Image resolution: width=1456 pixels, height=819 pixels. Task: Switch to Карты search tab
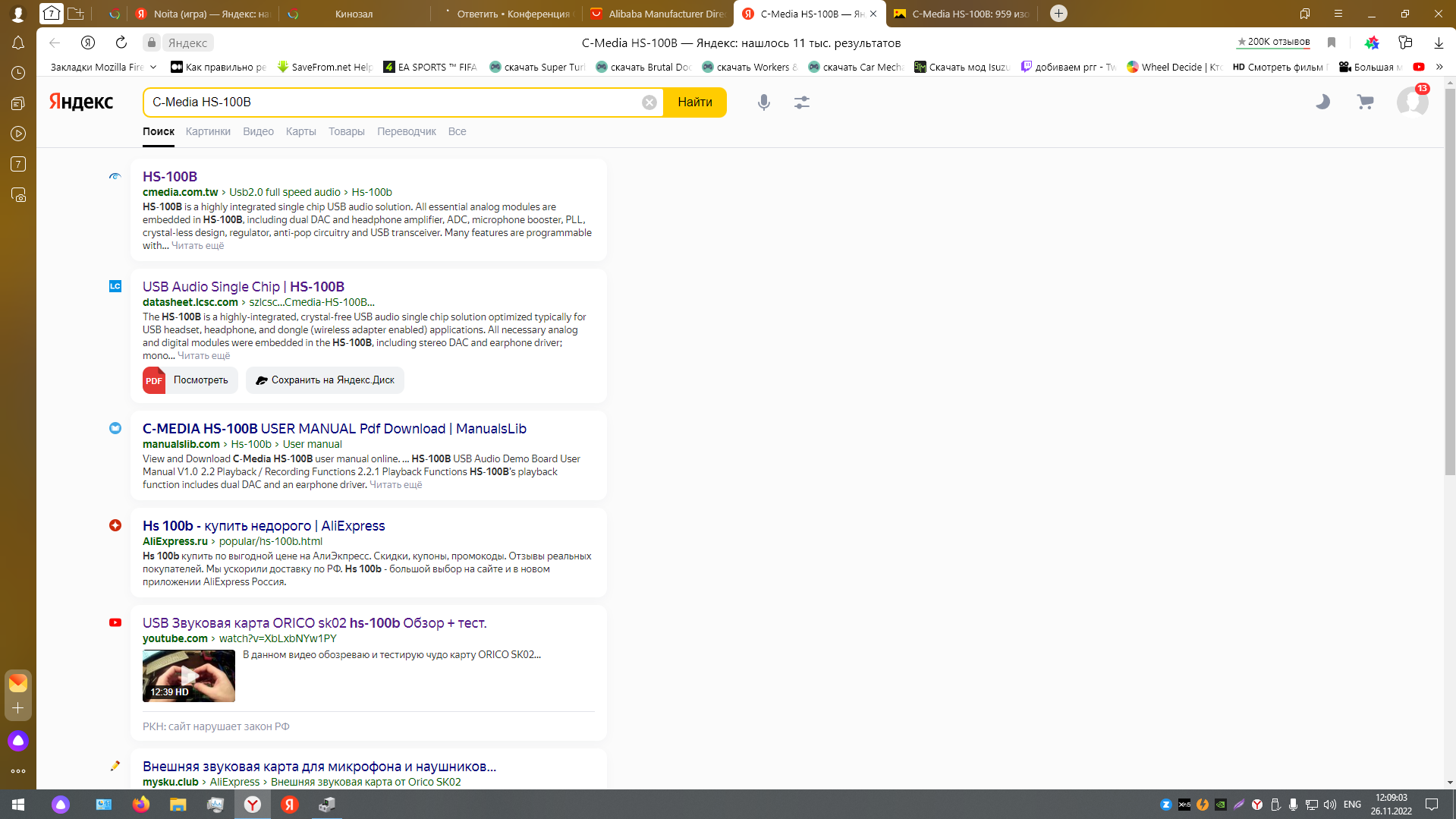[301, 131]
